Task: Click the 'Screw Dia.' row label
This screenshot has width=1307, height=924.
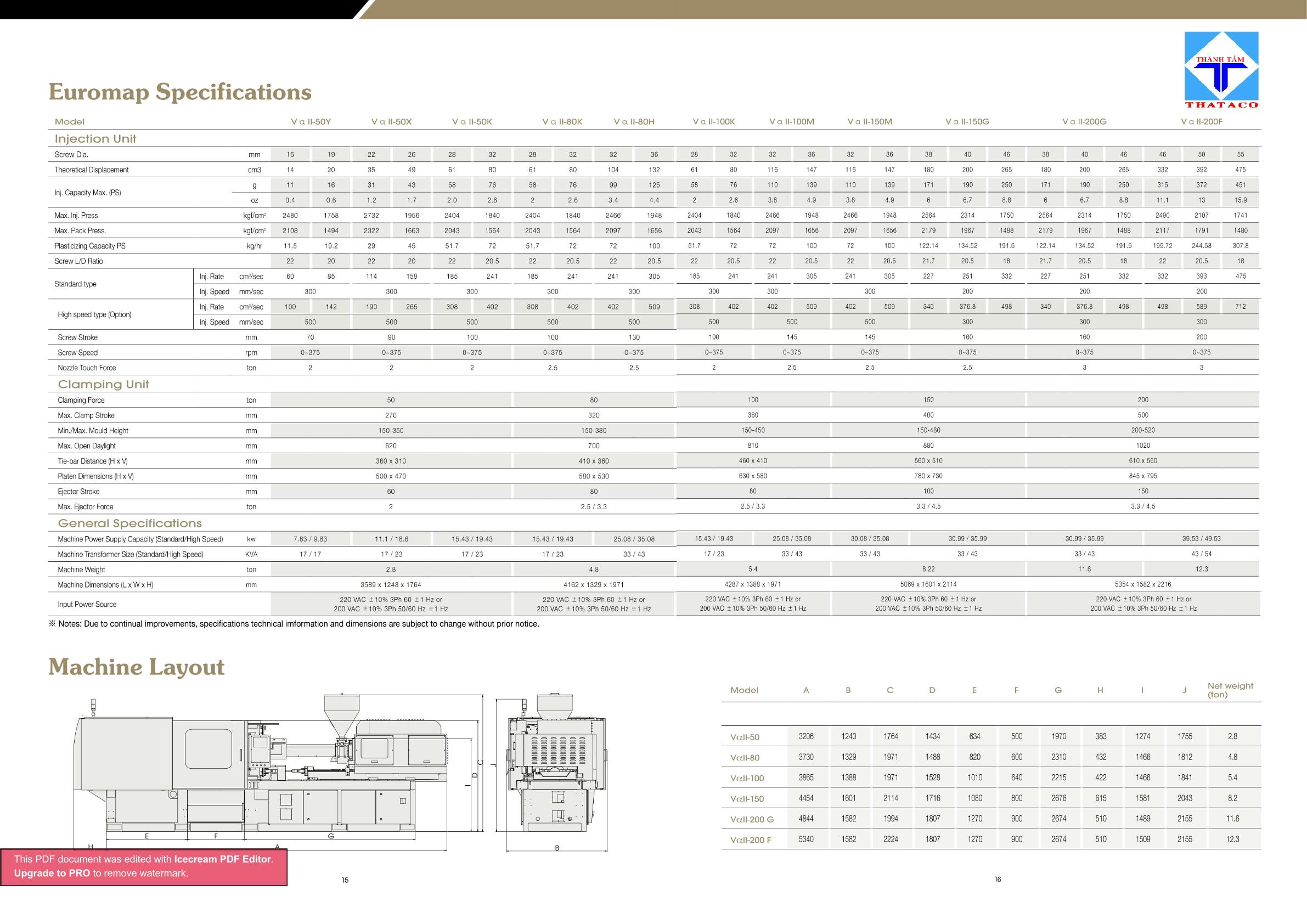Action: point(71,154)
